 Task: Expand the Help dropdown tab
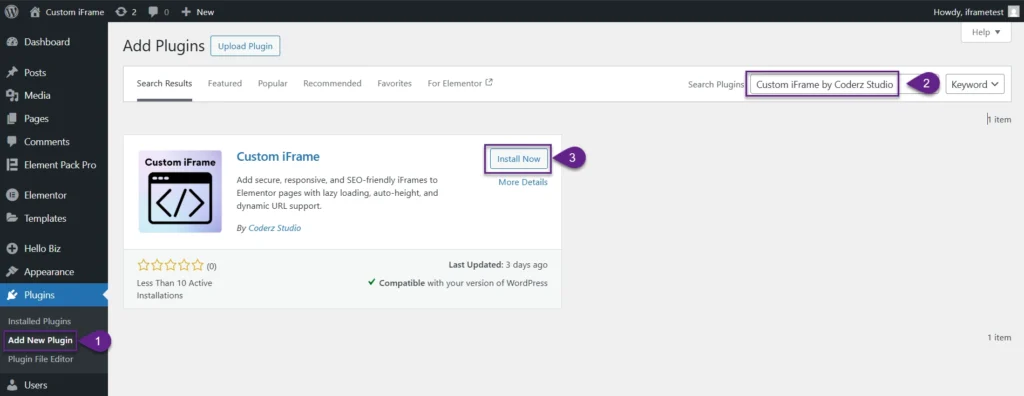click(986, 32)
